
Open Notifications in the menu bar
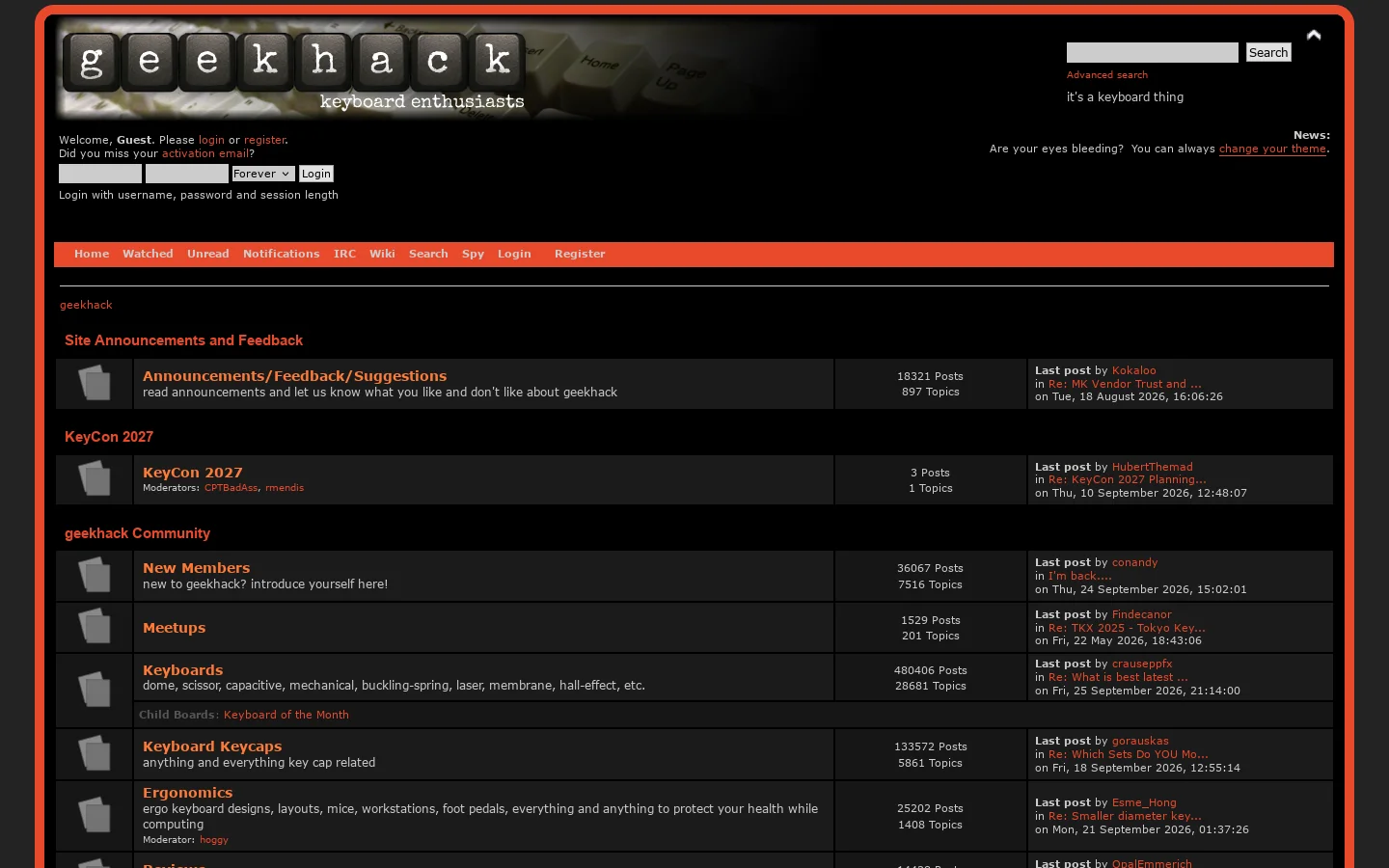(x=281, y=254)
